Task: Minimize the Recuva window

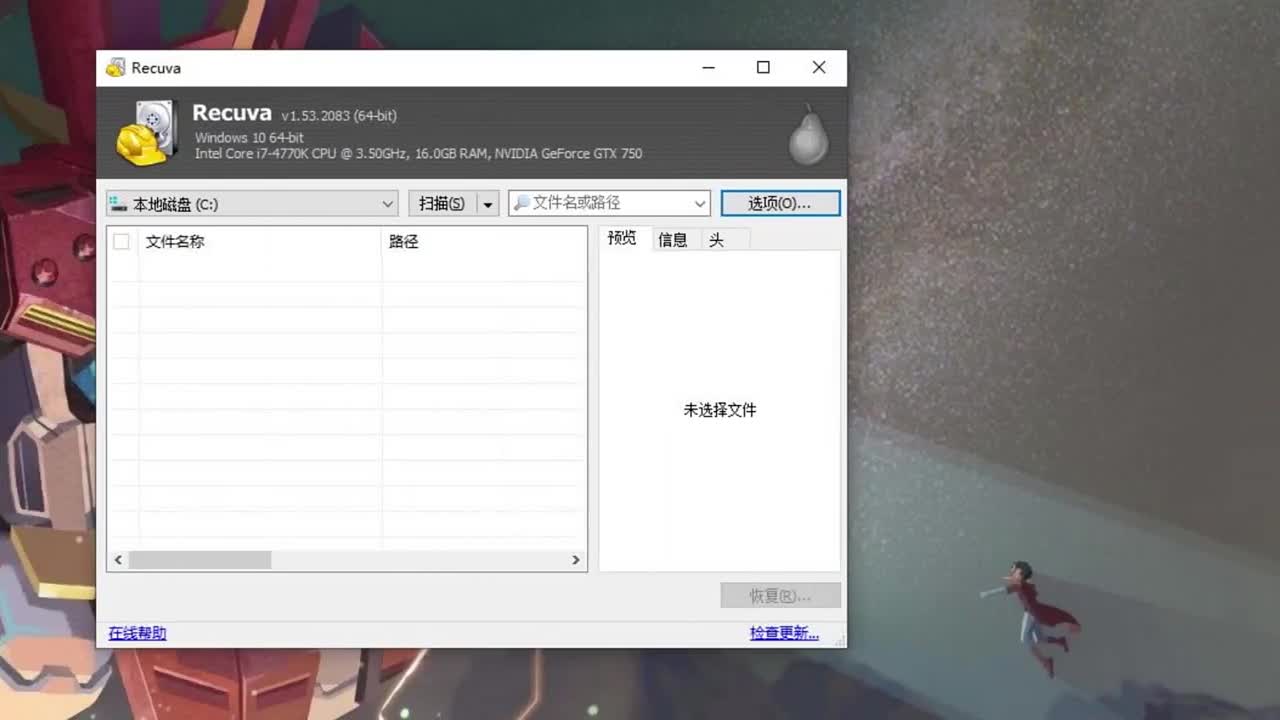Action: click(708, 68)
